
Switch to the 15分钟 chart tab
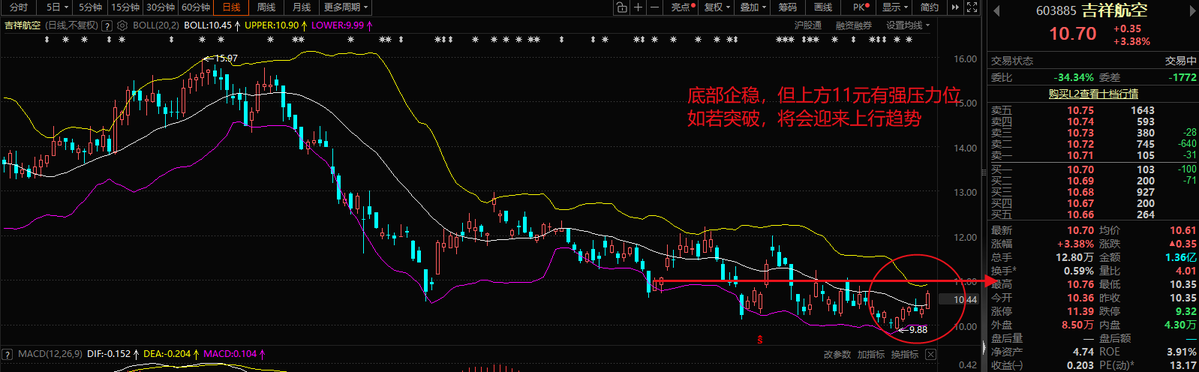pos(125,7)
